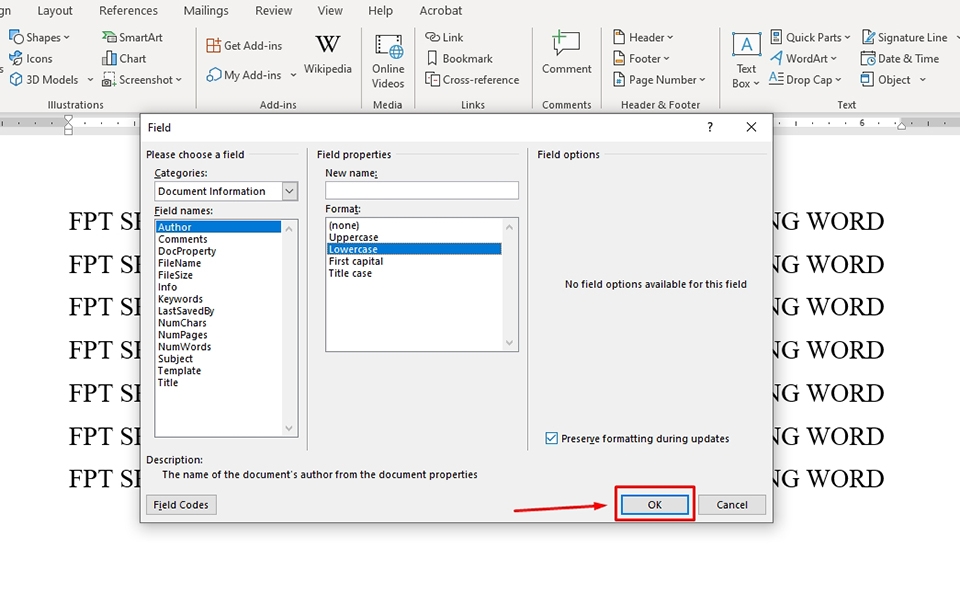Click the New name input field

click(422, 190)
